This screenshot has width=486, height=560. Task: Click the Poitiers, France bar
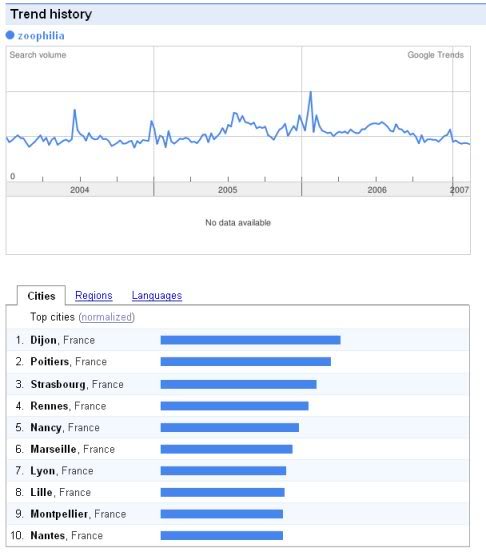click(x=246, y=362)
